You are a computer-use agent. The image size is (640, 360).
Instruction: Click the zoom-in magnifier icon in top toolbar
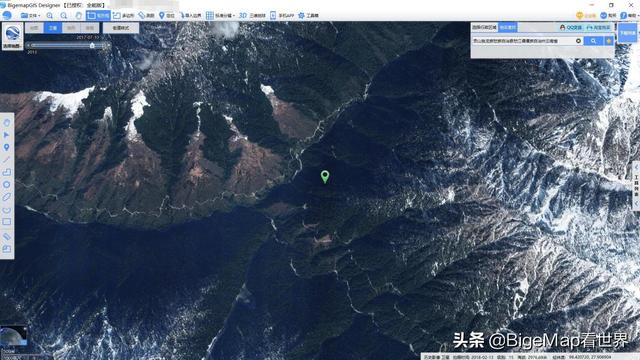50,16
